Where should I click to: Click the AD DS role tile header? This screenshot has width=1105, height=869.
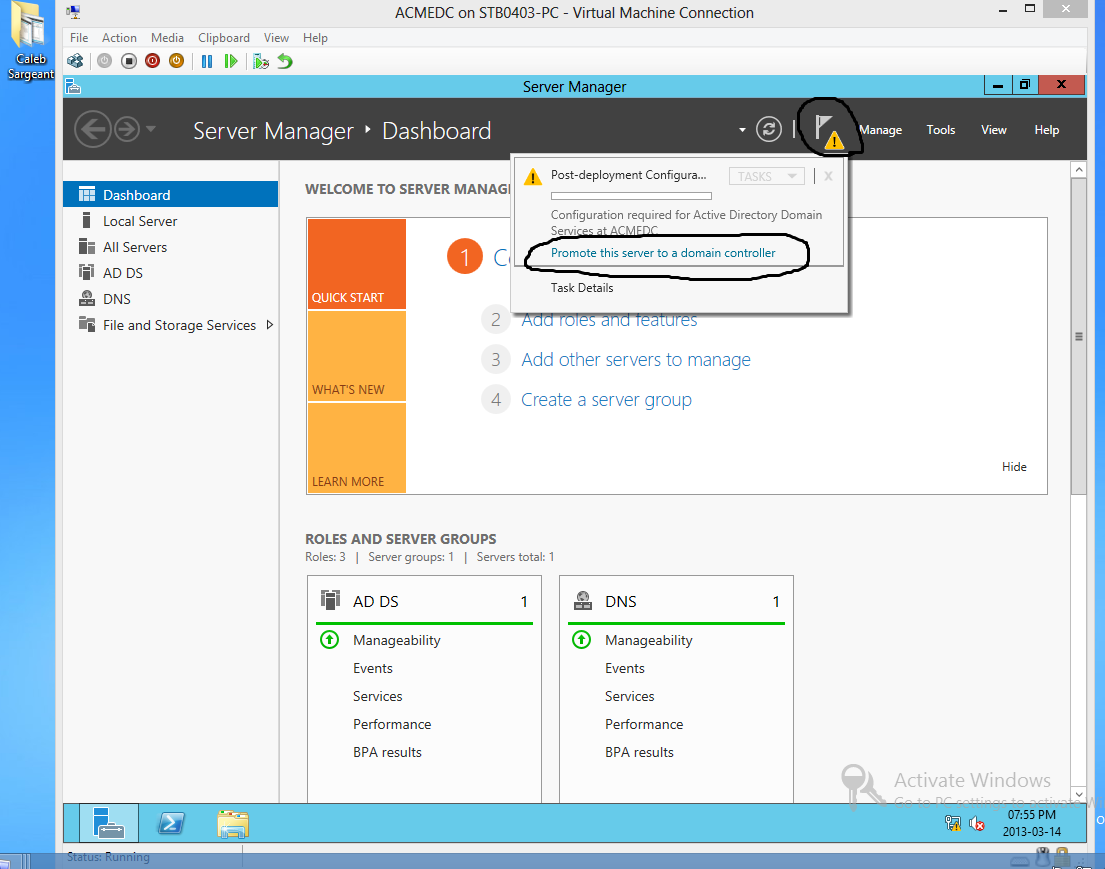point(424,601)
